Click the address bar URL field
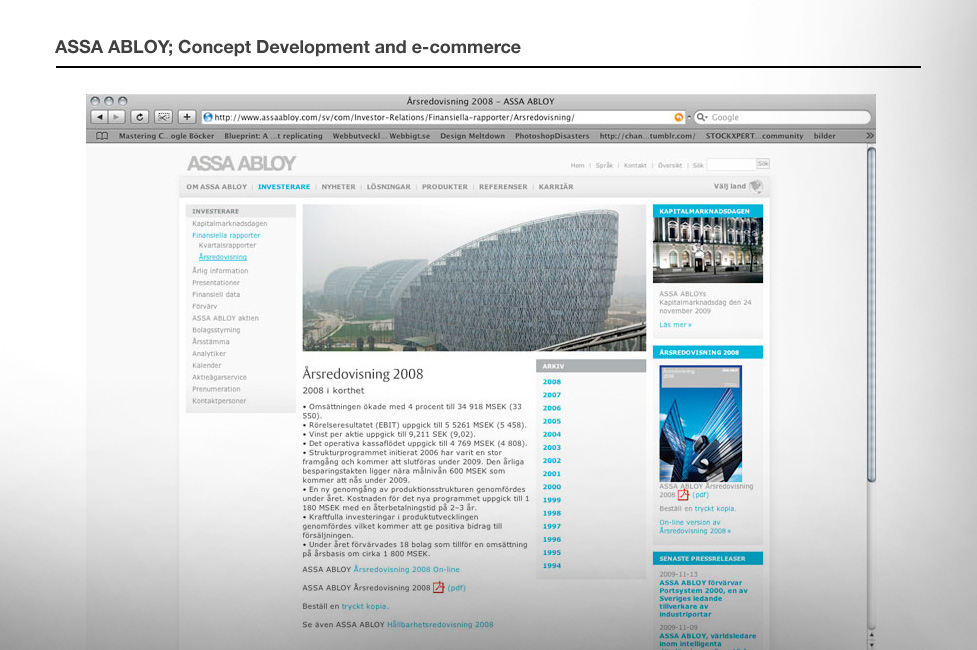Viewport: 977px width, 650px height. click(443, 117)
